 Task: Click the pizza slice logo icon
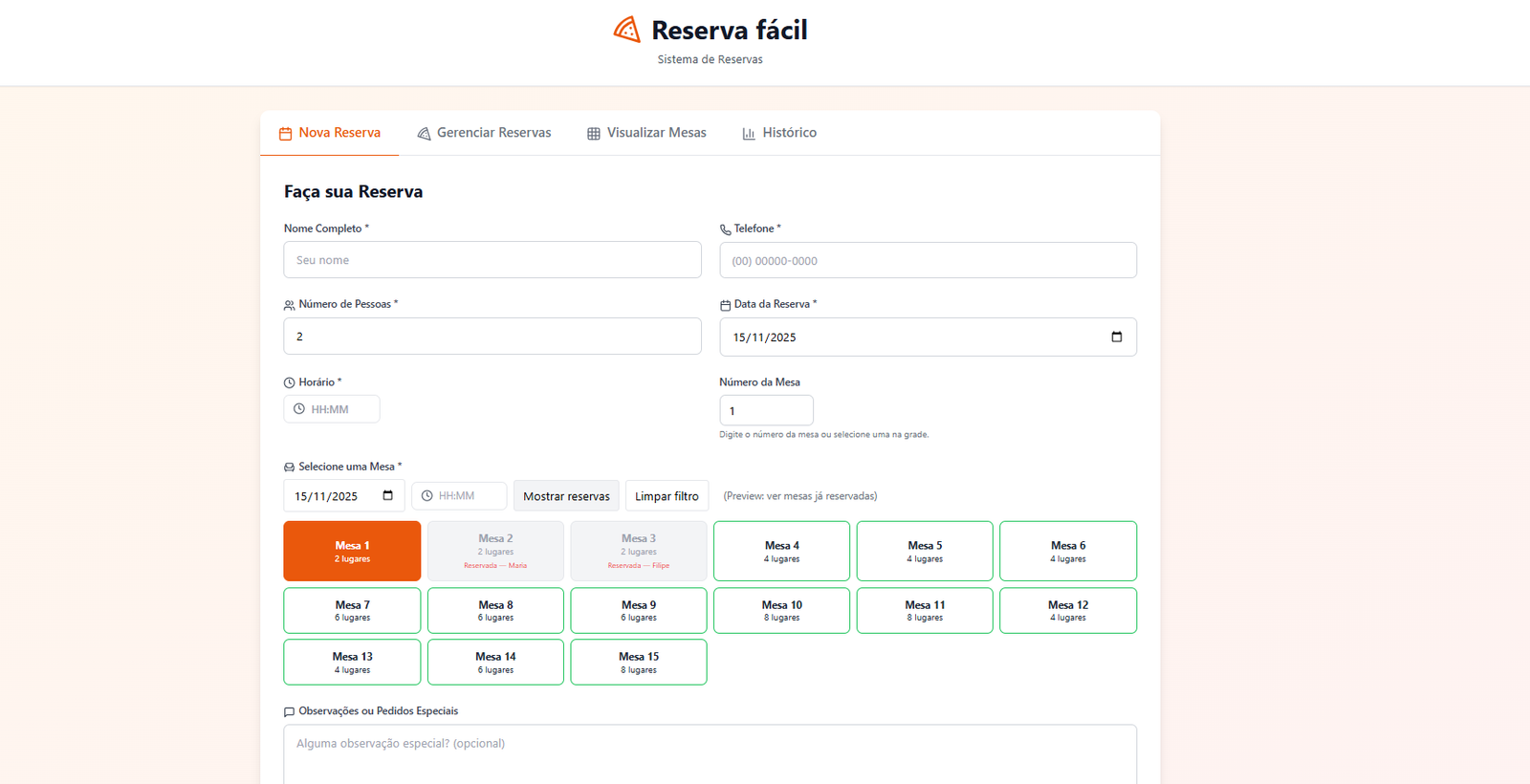pyautogui.click(x=626, y=30)
